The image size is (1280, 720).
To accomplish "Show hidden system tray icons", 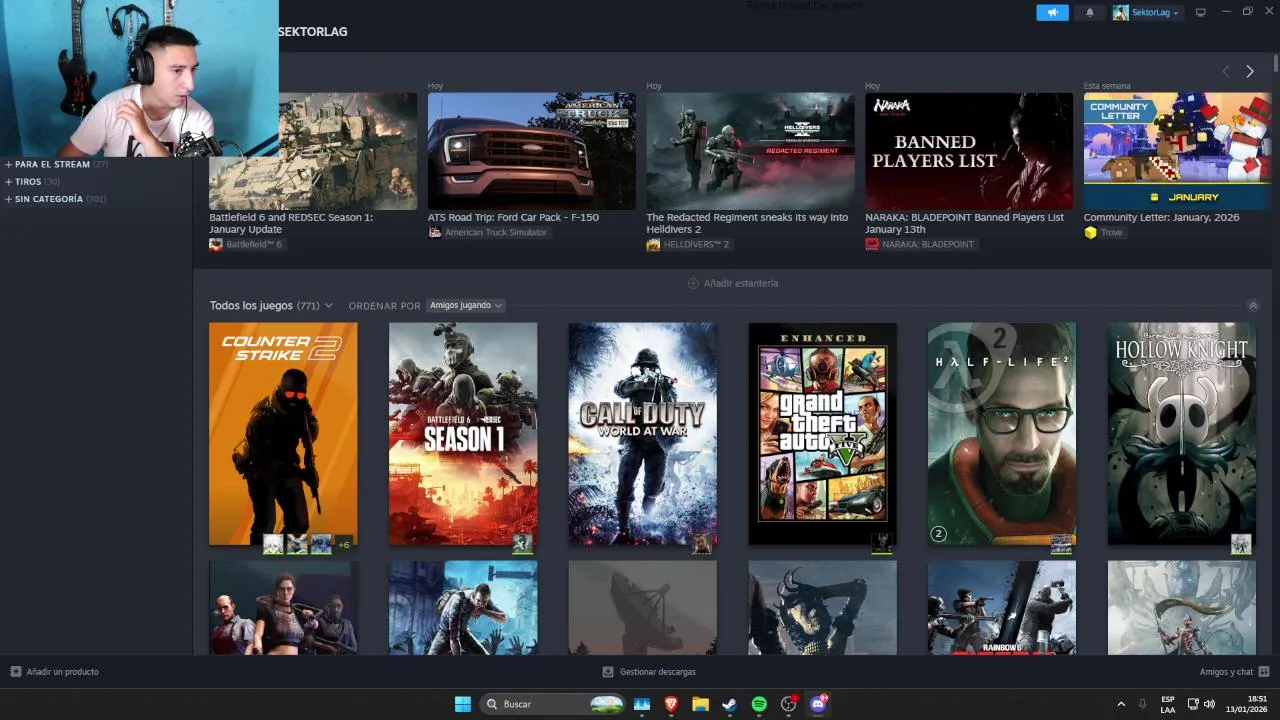I will (1121, 704).
